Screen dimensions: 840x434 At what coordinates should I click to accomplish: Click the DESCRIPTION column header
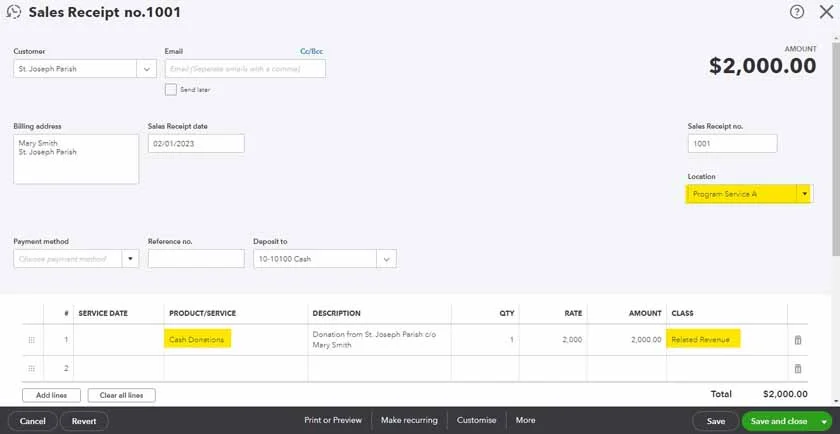[x=336, y=313]
